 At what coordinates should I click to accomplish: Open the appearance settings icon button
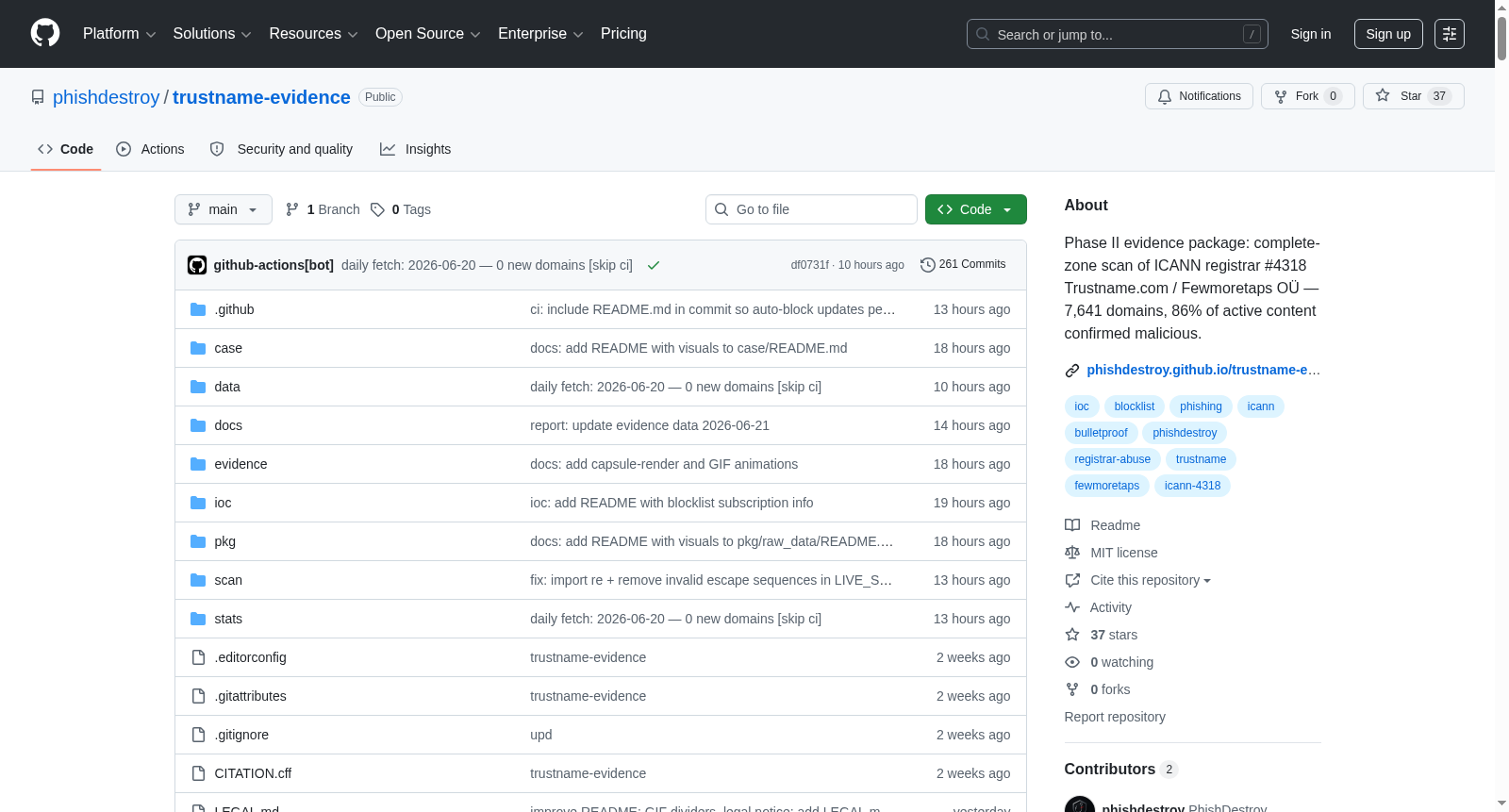click(1450, 34)
